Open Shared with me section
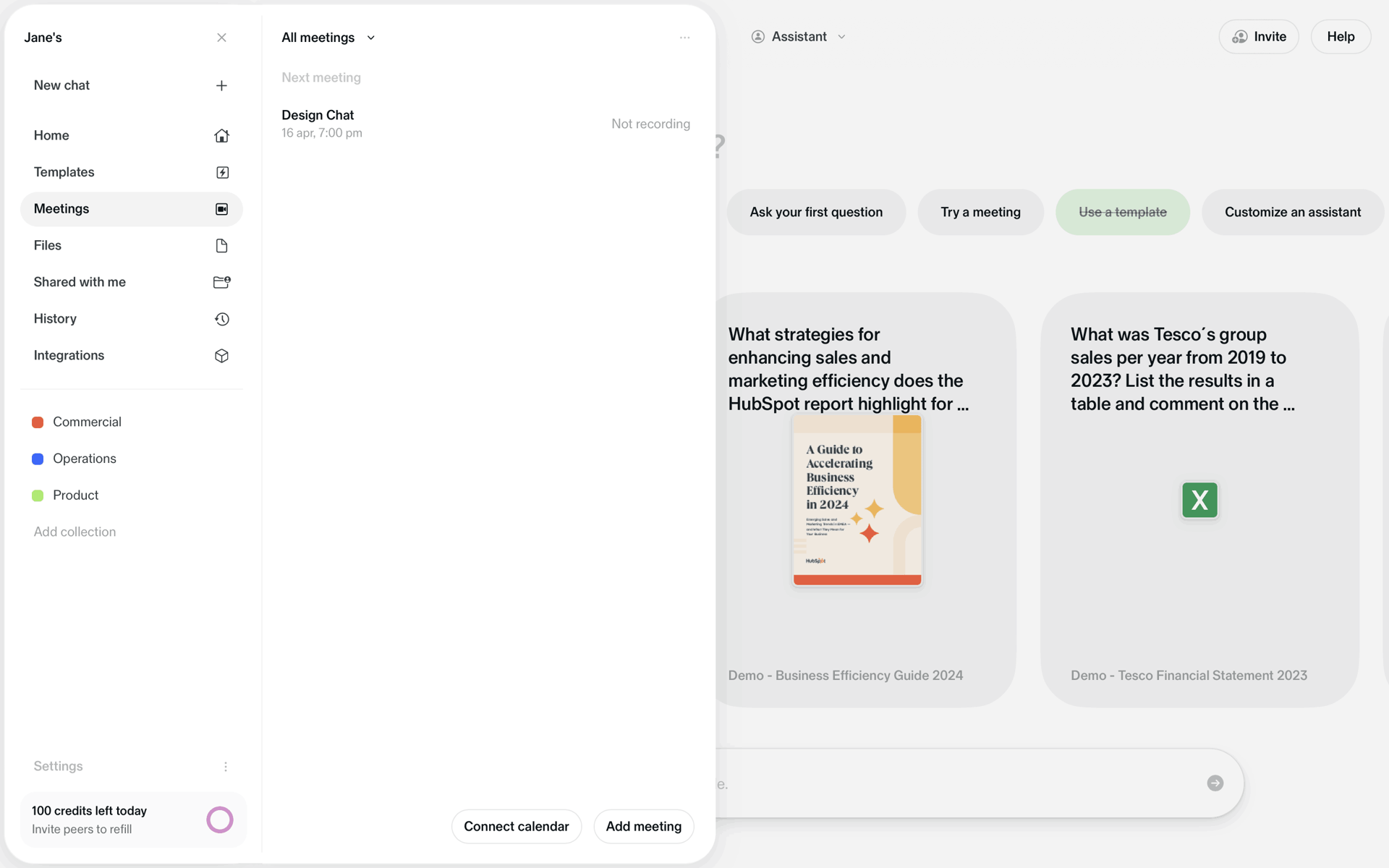This screenshot has width=1389, height=868. 132,282
